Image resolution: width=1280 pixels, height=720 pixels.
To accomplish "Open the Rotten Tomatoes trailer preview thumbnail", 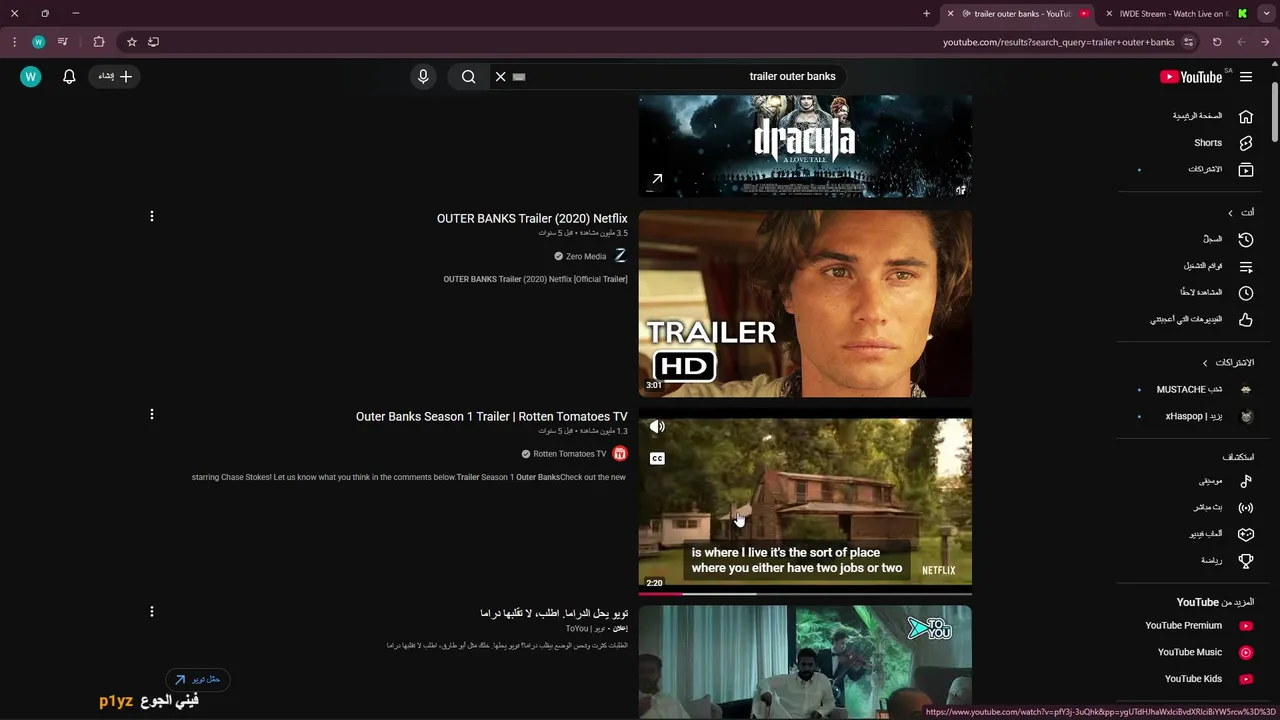I will pyautogui.click(x=805, y=501).
